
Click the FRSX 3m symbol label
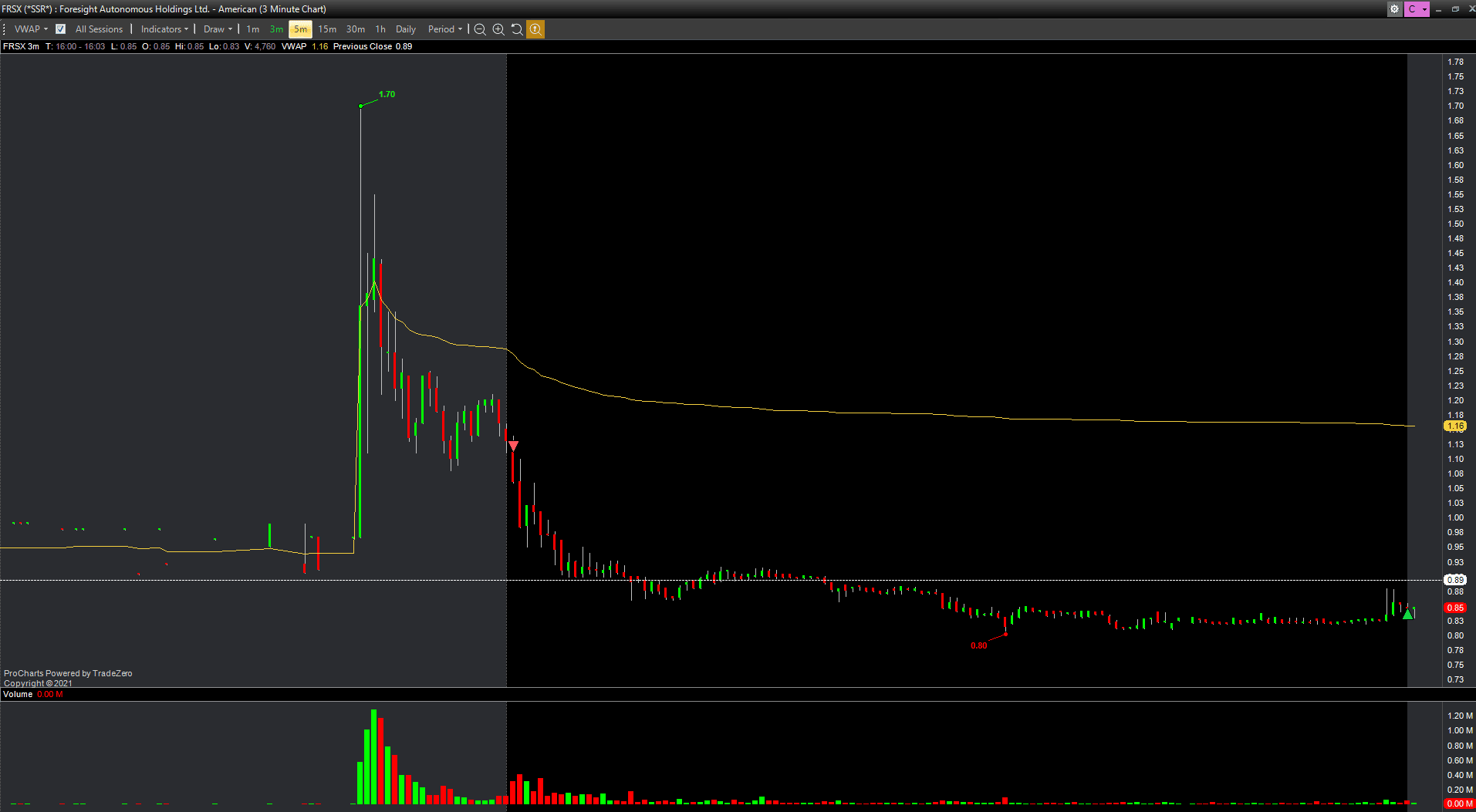21,46
